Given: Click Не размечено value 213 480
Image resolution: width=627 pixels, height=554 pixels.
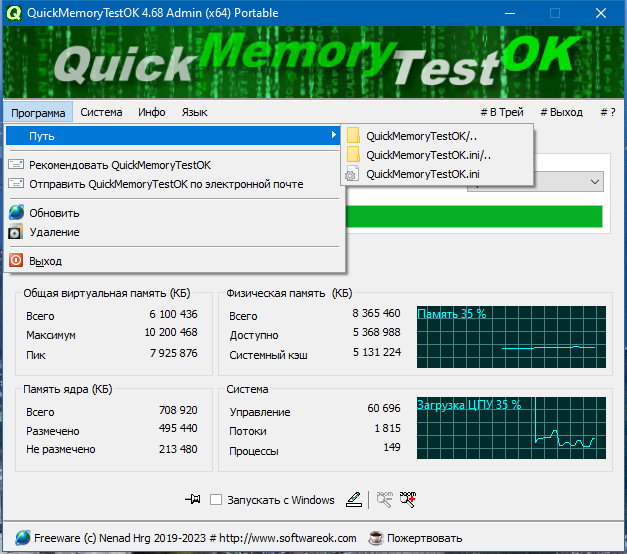Looking at the screenshot, I should (x=178, y=449).
